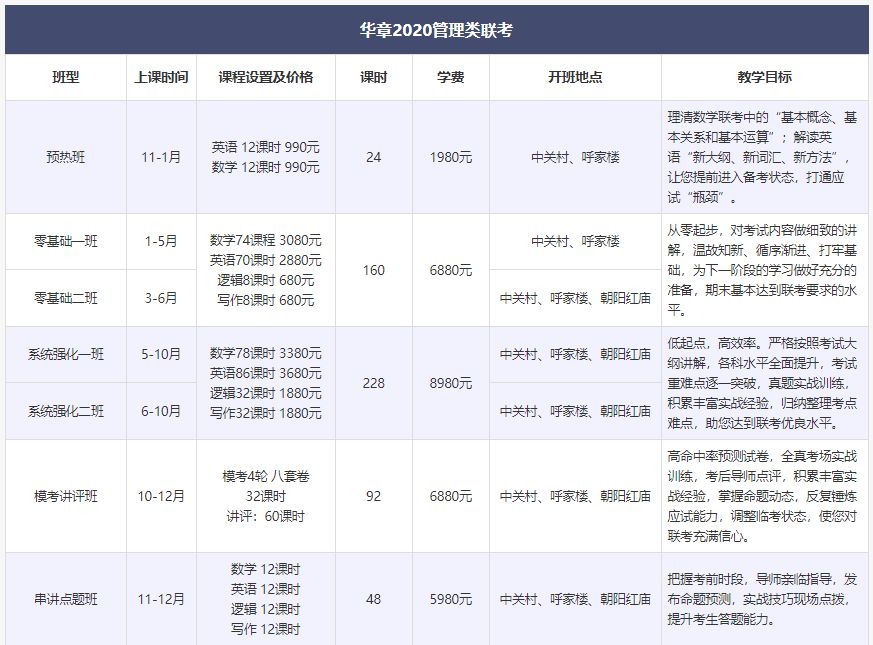
Task: Click 串讲点题班 location cell
Action: [x=575, y=599]
